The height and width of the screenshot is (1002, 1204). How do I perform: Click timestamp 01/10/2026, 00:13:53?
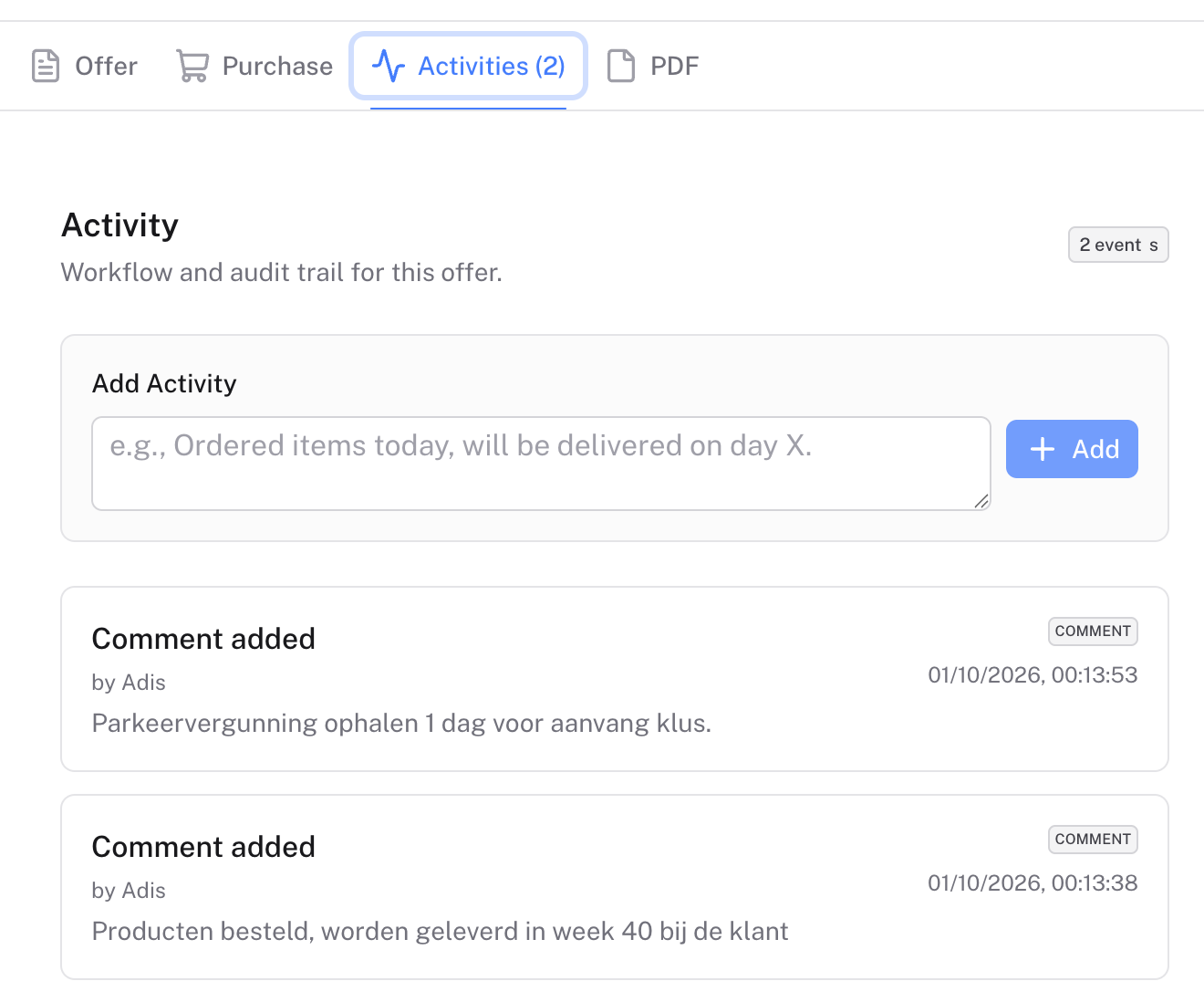coord(1033,675)
